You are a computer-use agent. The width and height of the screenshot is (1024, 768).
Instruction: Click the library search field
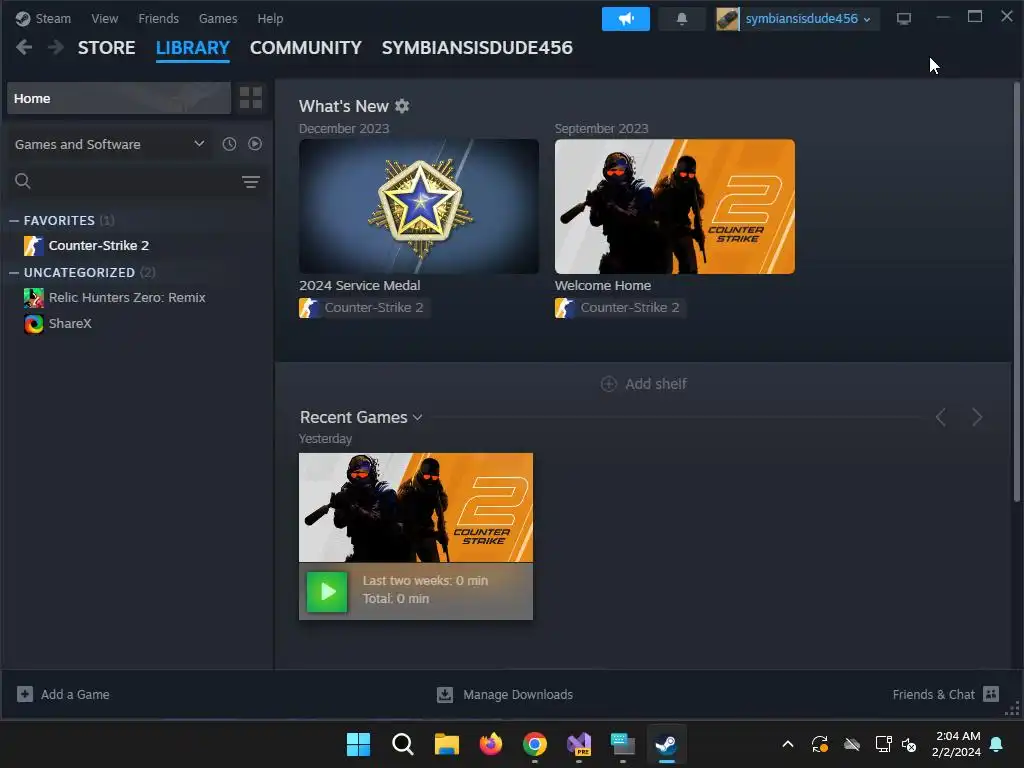[124, 181]
